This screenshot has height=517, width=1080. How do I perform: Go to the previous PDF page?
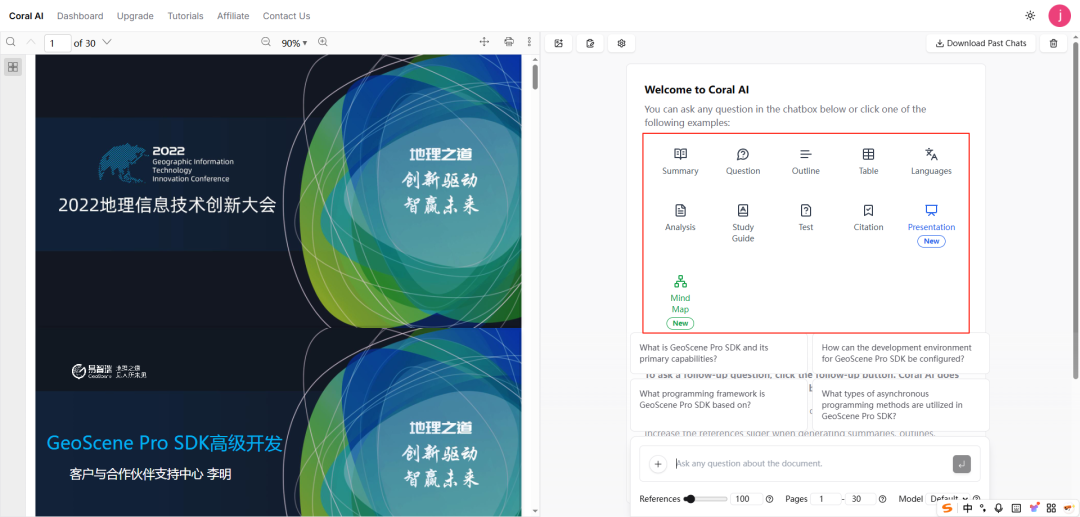(30, 42)
